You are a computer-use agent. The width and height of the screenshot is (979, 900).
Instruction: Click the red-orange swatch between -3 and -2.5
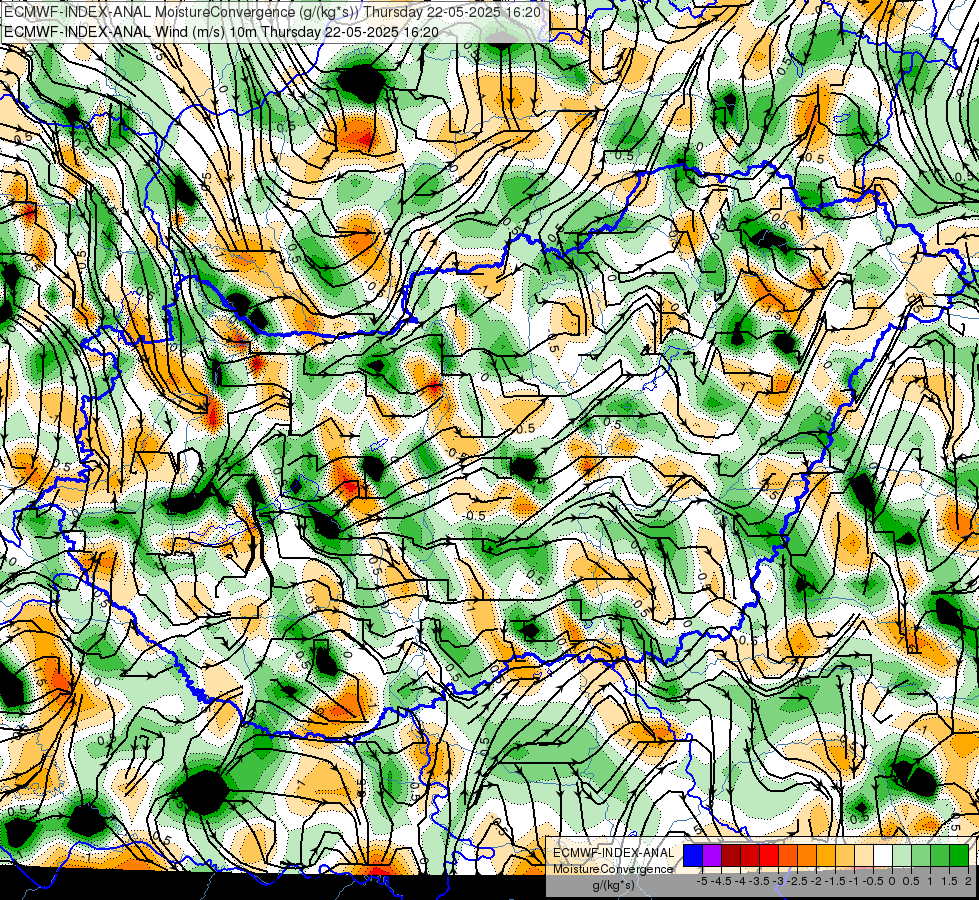click(788, 855)
